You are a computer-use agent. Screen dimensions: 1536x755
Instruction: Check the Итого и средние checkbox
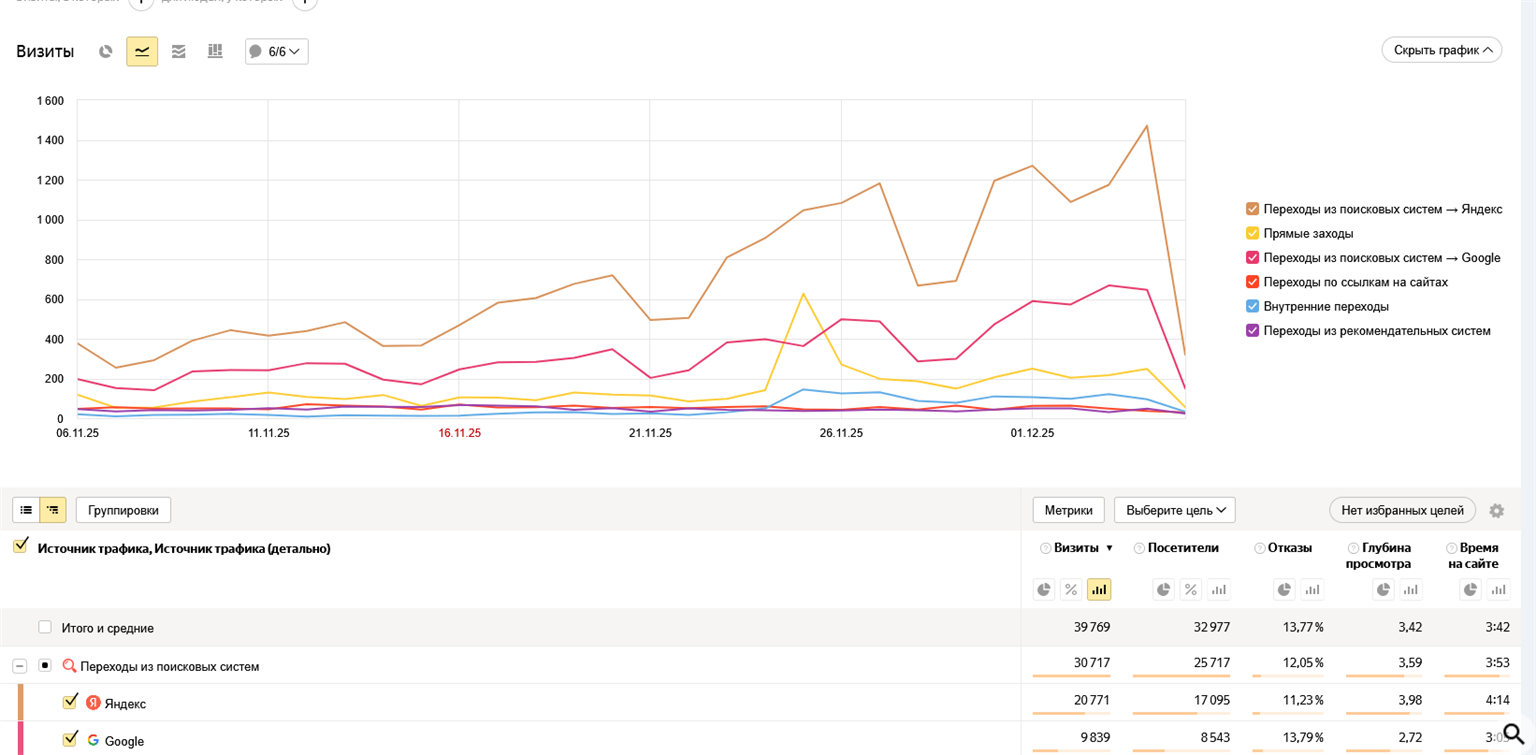45,627
